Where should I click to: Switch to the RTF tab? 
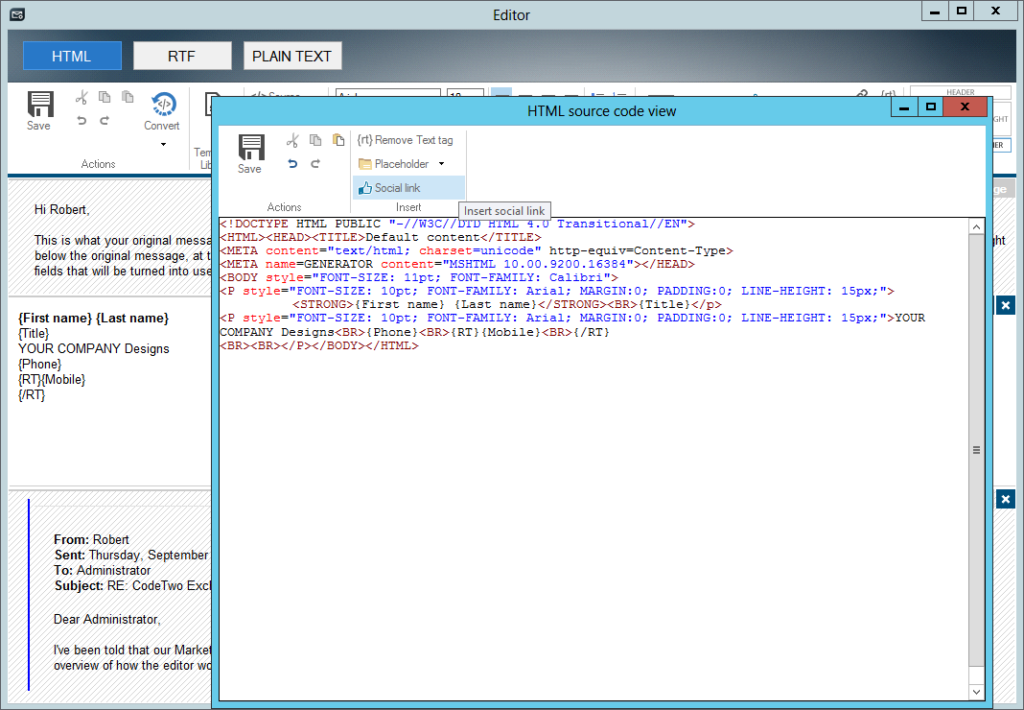tap(182, 55)
